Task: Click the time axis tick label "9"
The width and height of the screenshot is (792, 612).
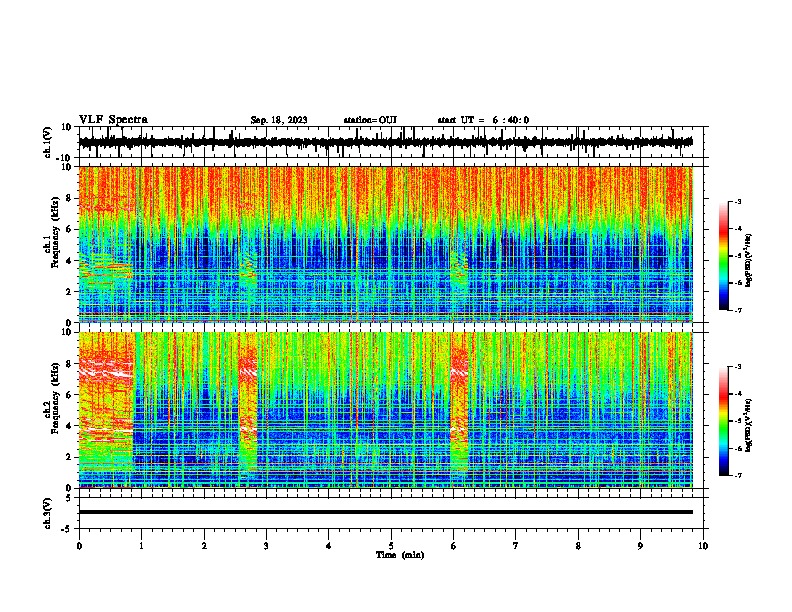Action: coord(641,546)
